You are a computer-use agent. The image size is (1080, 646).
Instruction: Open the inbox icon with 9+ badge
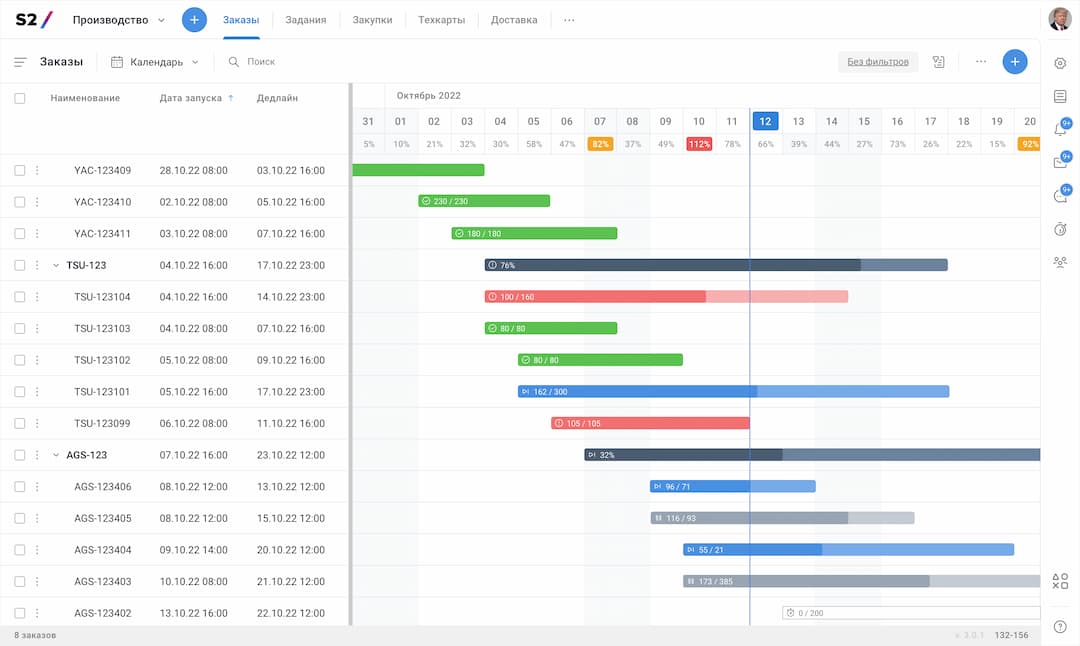(x=1060, y=162)
